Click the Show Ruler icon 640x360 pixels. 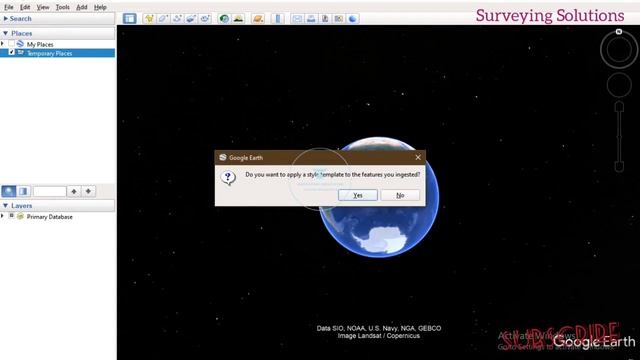278,18
